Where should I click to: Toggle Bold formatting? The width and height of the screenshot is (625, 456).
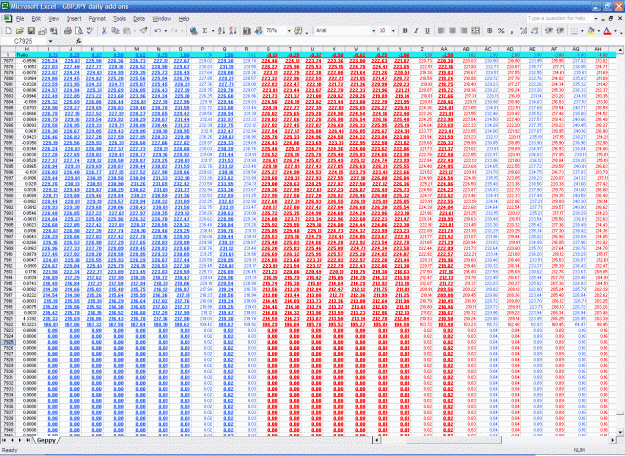(405, 31)
